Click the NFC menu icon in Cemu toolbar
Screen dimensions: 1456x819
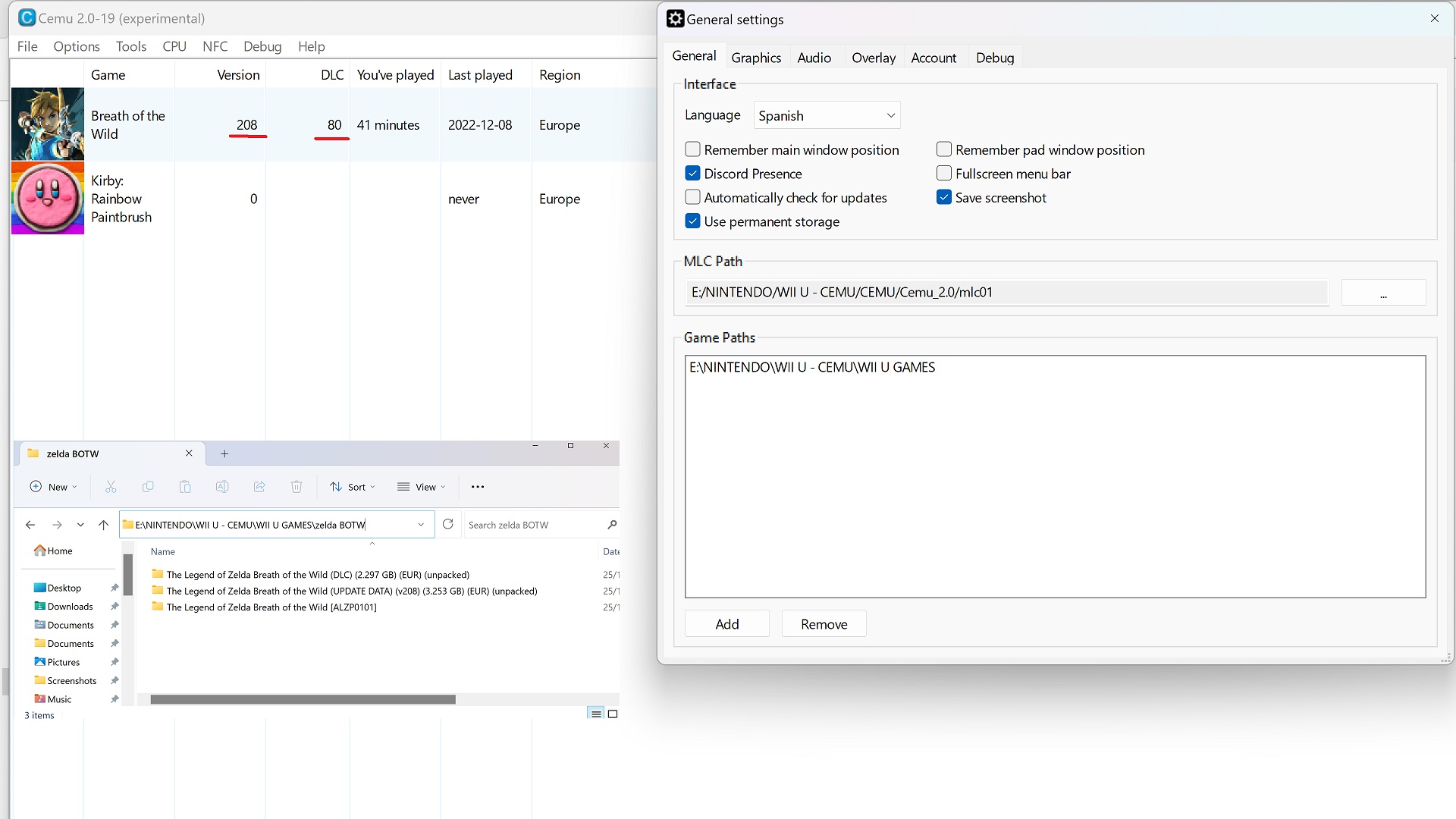click(x=215, y=46)
